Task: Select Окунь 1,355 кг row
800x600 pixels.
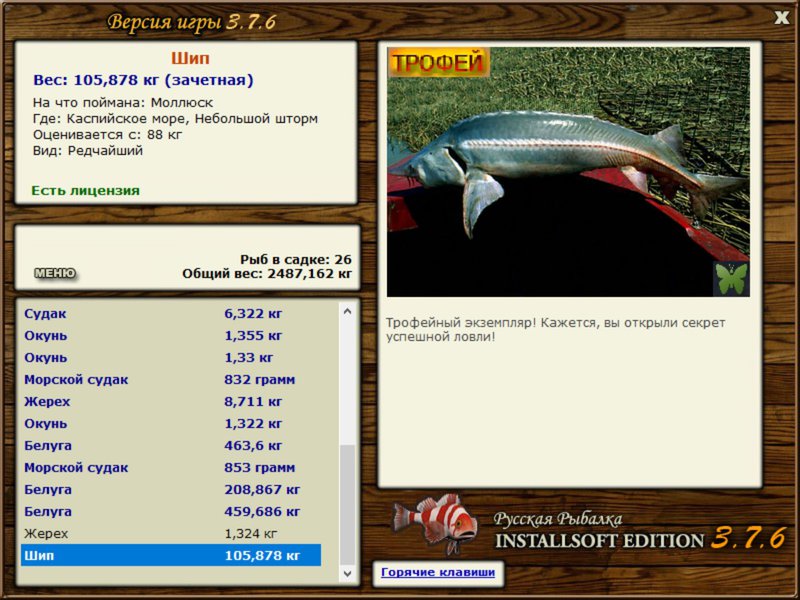Action: pos(171,335)
